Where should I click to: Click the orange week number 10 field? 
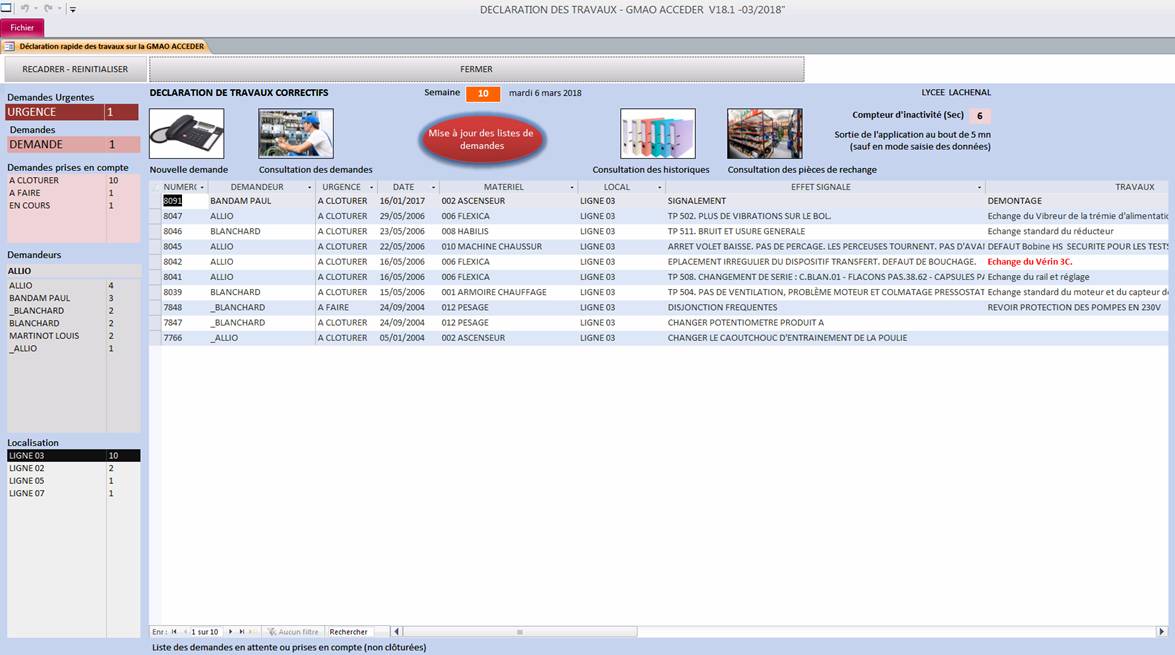483,94
